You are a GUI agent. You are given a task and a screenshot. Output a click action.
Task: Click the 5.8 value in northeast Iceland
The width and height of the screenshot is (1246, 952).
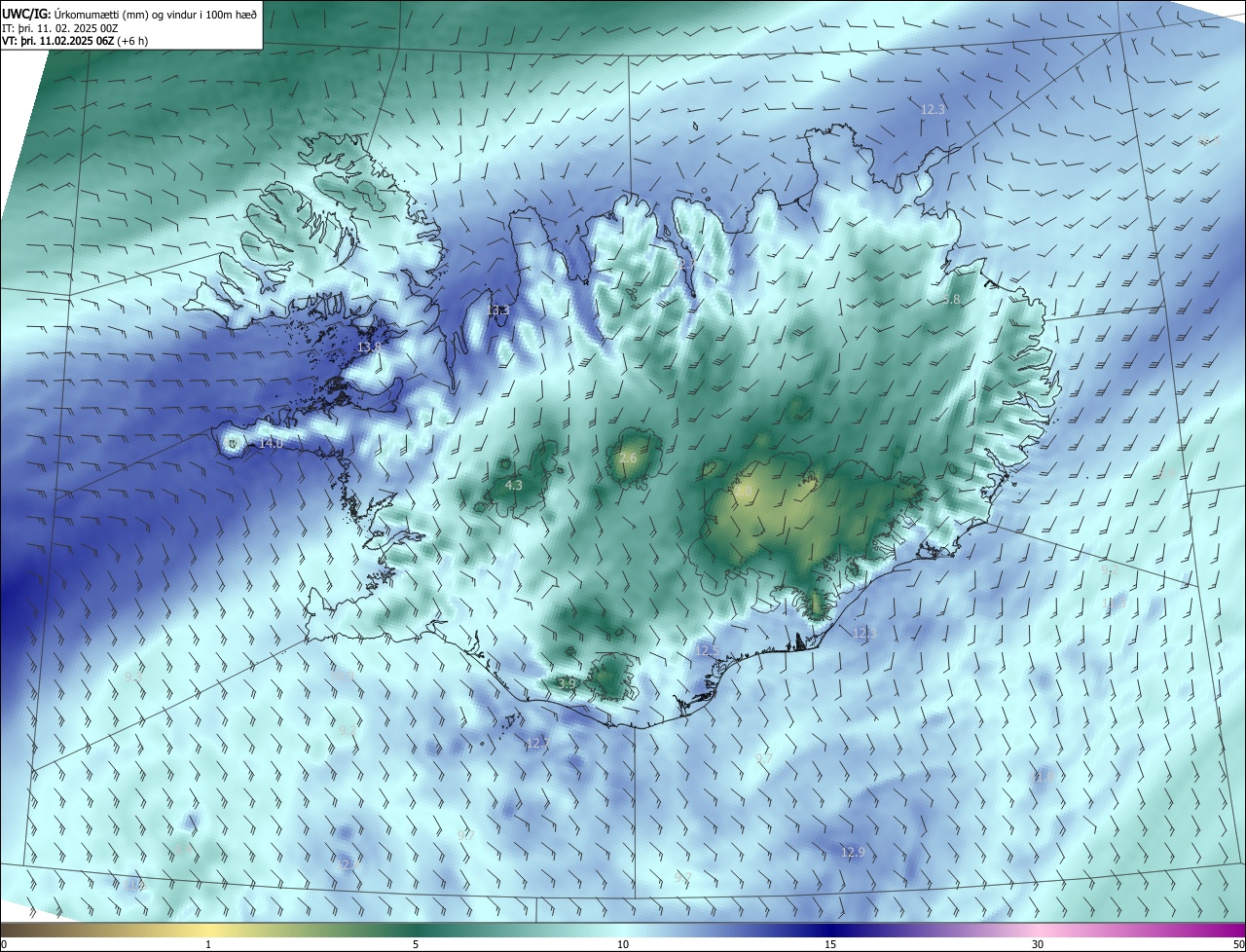click(x=952, y=301)
